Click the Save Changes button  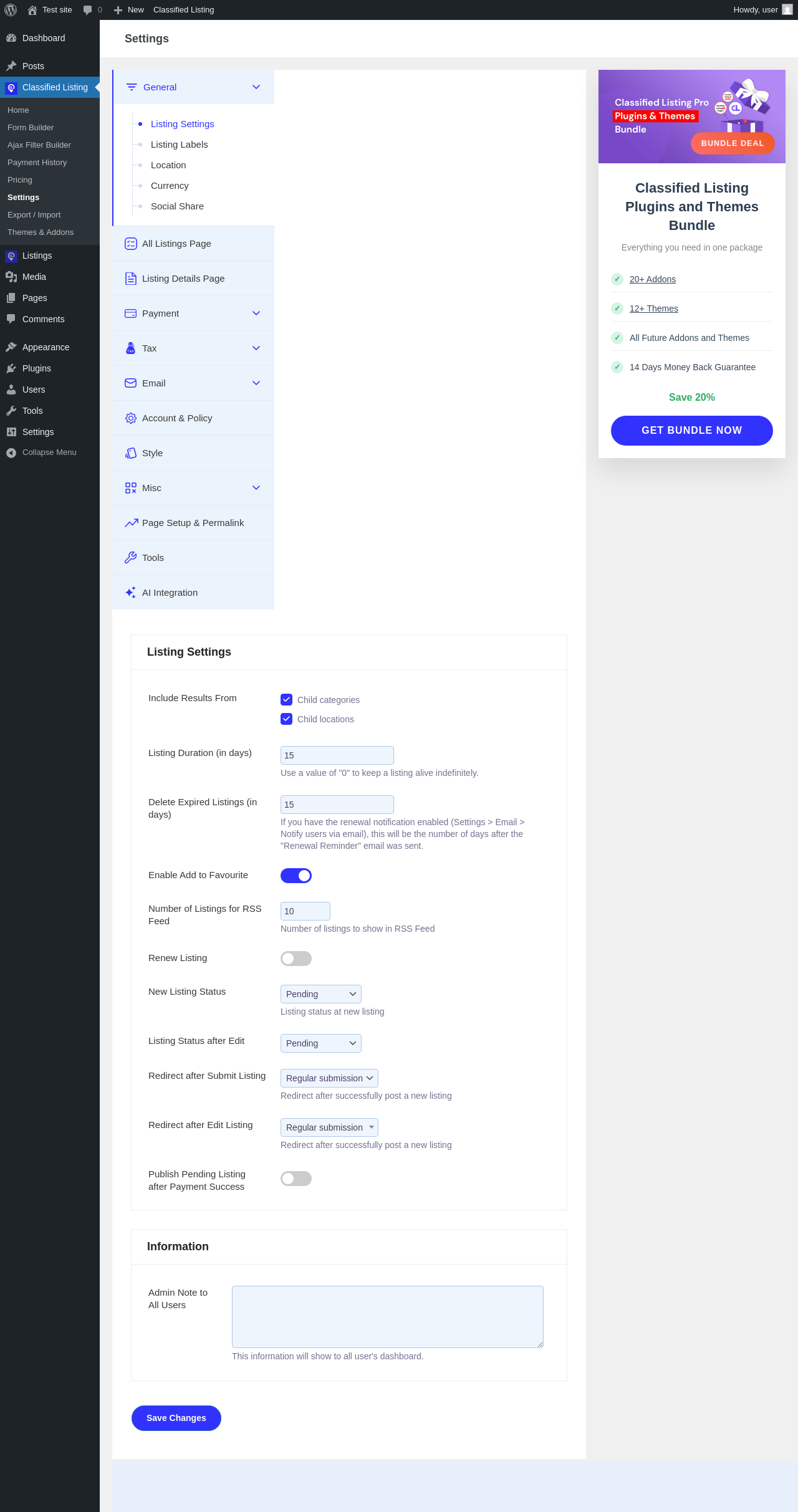click(176, 1418)
